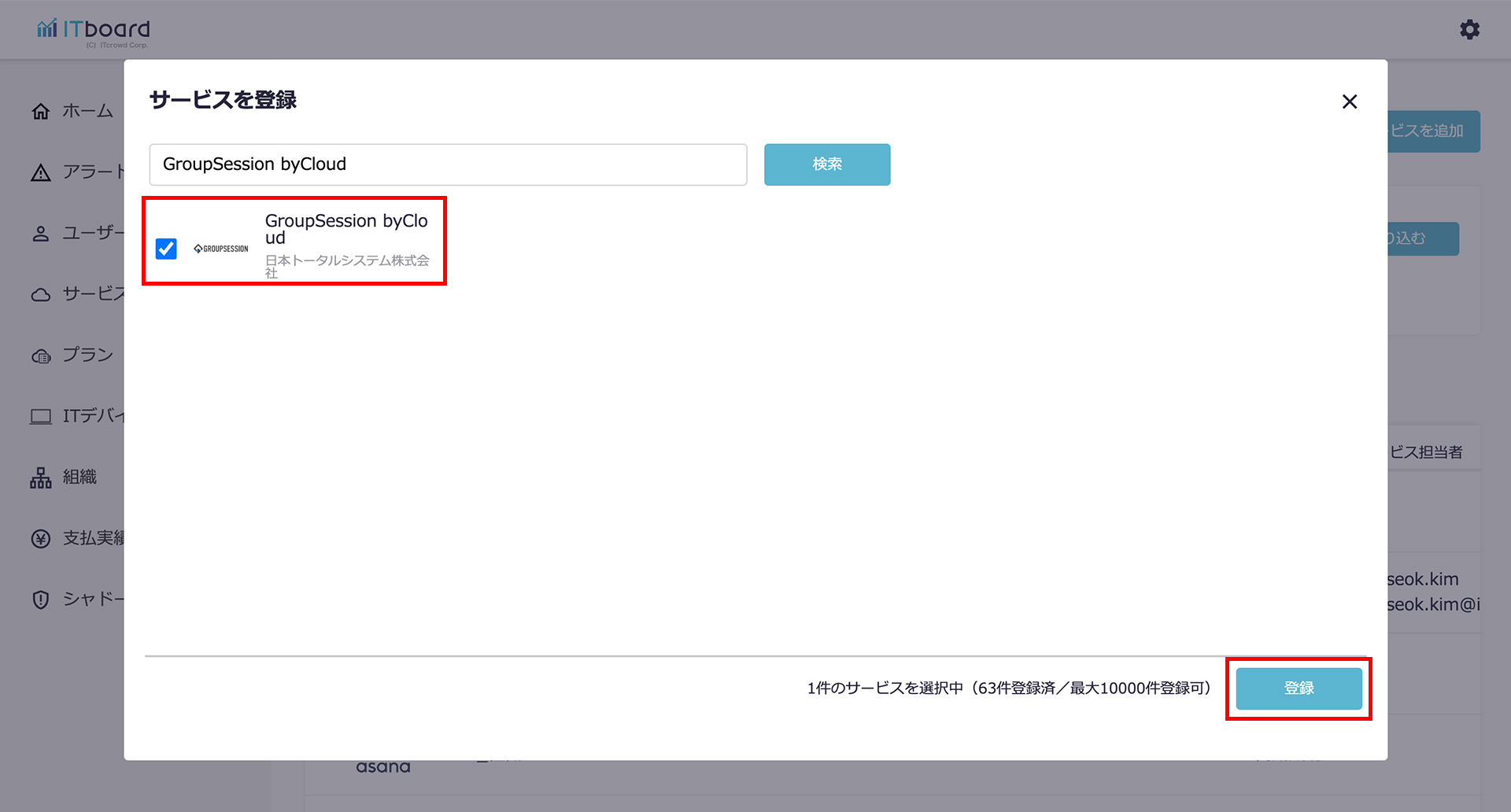The image size is (1511, 812).
Task: Click the organization hierarchy icon
Action: (41, 478)
